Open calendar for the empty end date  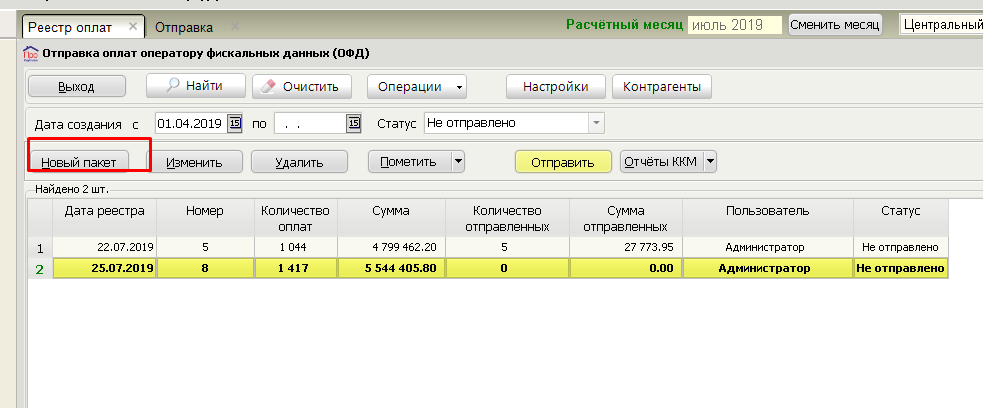click(x=354, y=123)
